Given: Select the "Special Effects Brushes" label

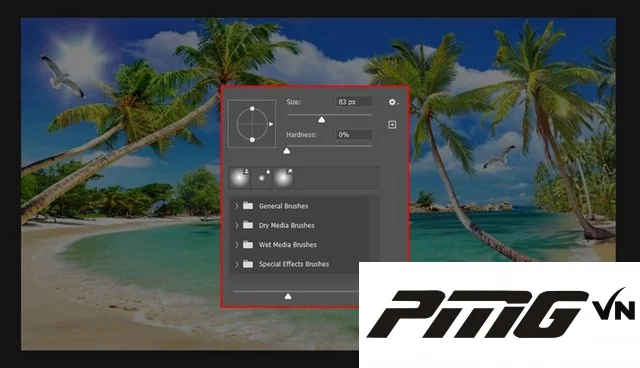Looking at the screenshot, I should [x=294, y=264].
